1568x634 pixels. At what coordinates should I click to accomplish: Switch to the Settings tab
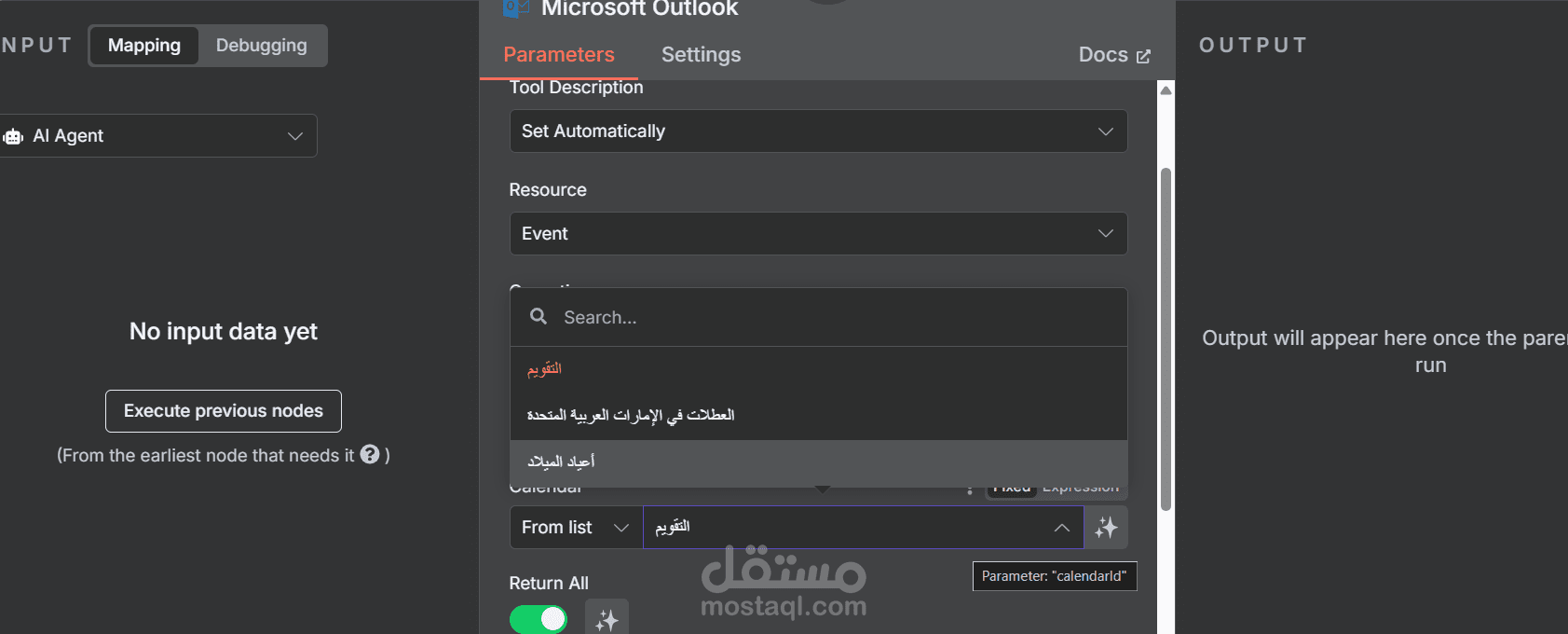pos(702,55)
